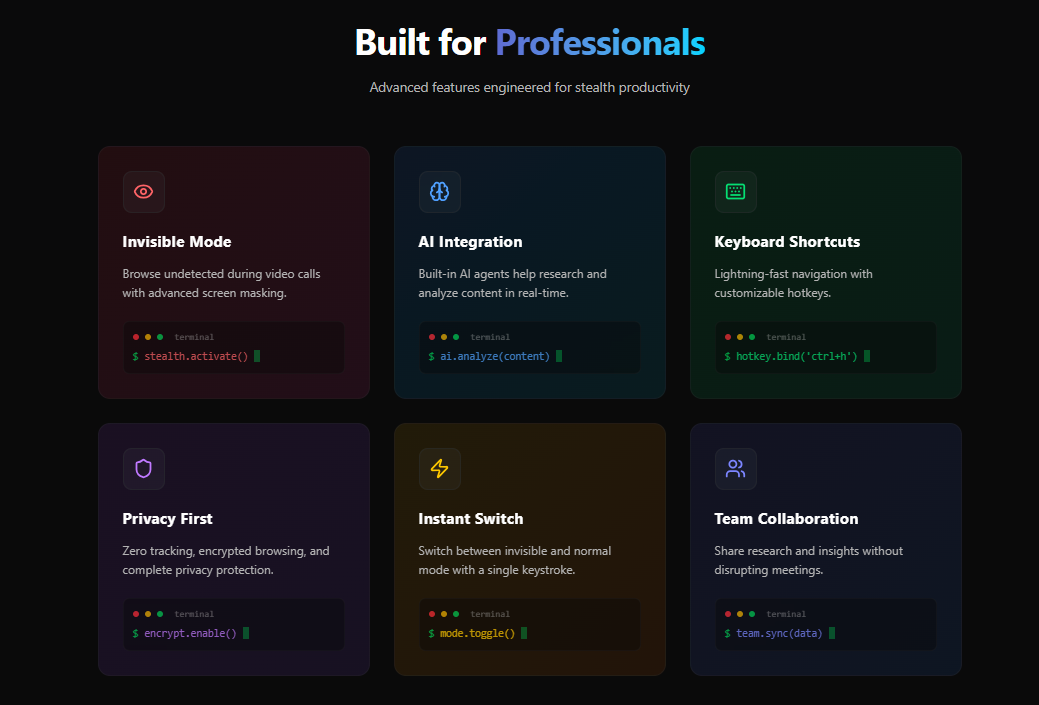Select the Instant Switch card heading
Screen dimensions: 1039x705
pyautogui.click(x=470, y=519)
